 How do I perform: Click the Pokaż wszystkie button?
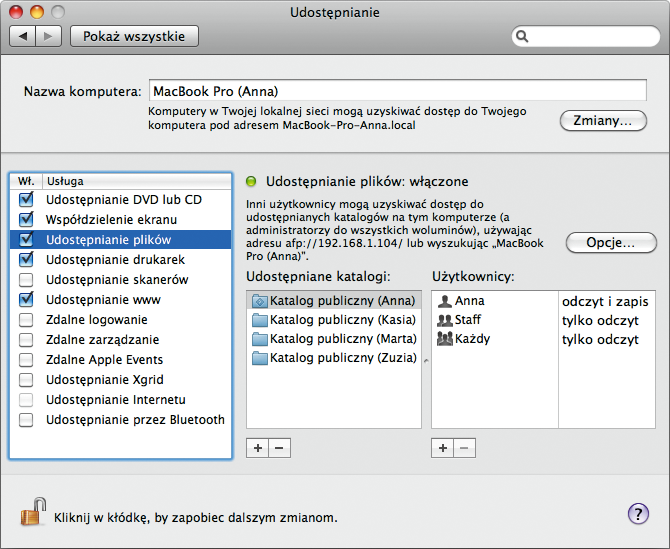(134, 36)
